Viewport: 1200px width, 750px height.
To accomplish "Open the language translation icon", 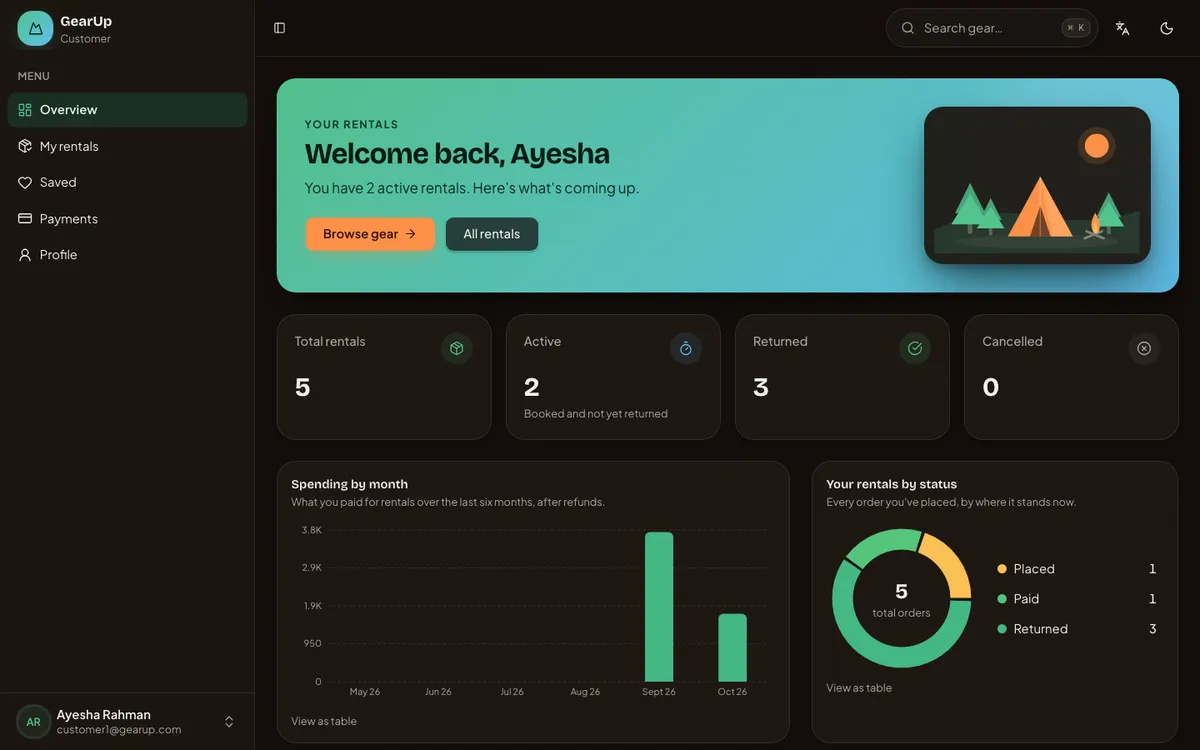I will pos(1122,28).
